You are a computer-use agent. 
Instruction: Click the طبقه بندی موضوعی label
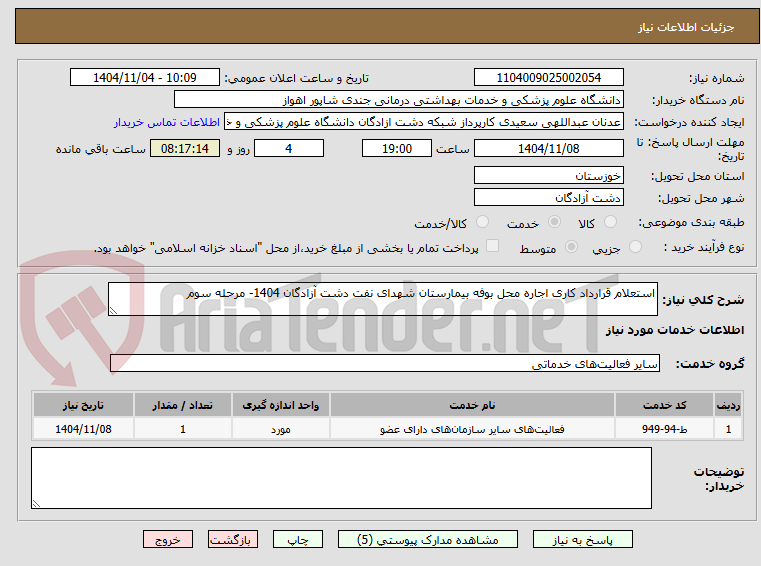coord(691,222)
